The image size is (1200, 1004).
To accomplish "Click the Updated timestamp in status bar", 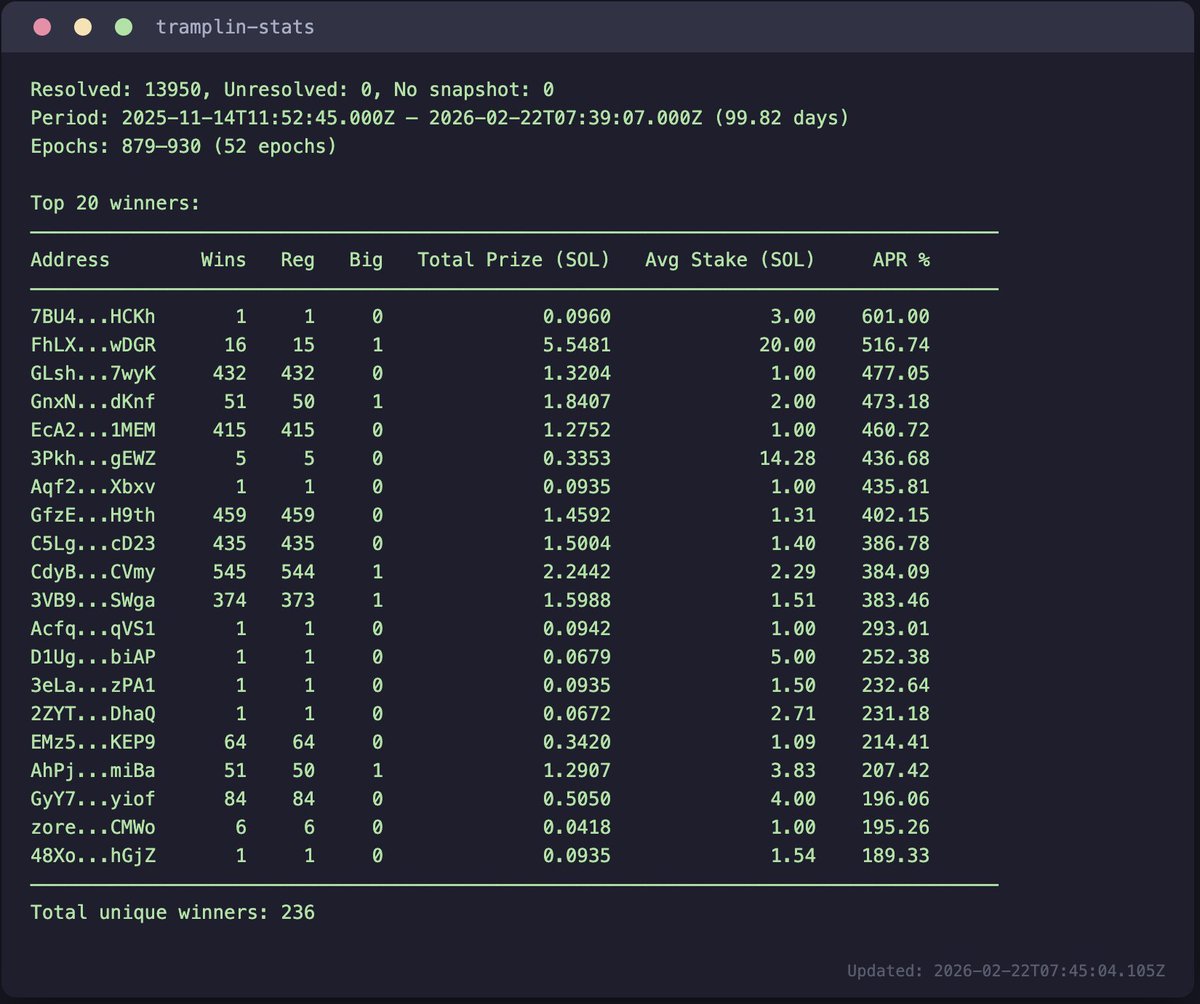I will tap(1009, 970).
